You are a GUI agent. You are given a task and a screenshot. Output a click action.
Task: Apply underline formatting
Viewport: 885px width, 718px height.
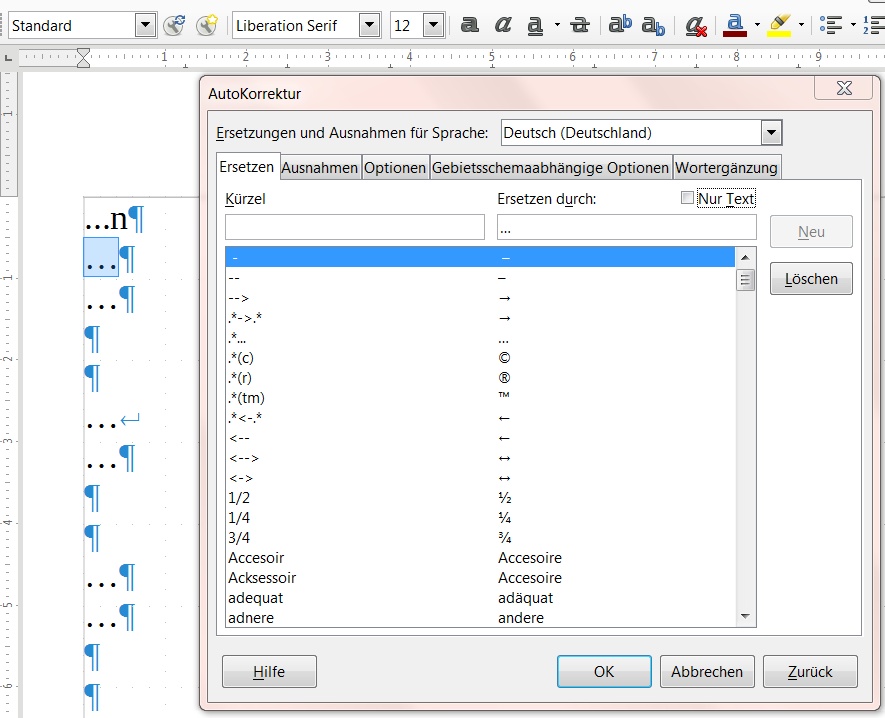tap(535, 25)
